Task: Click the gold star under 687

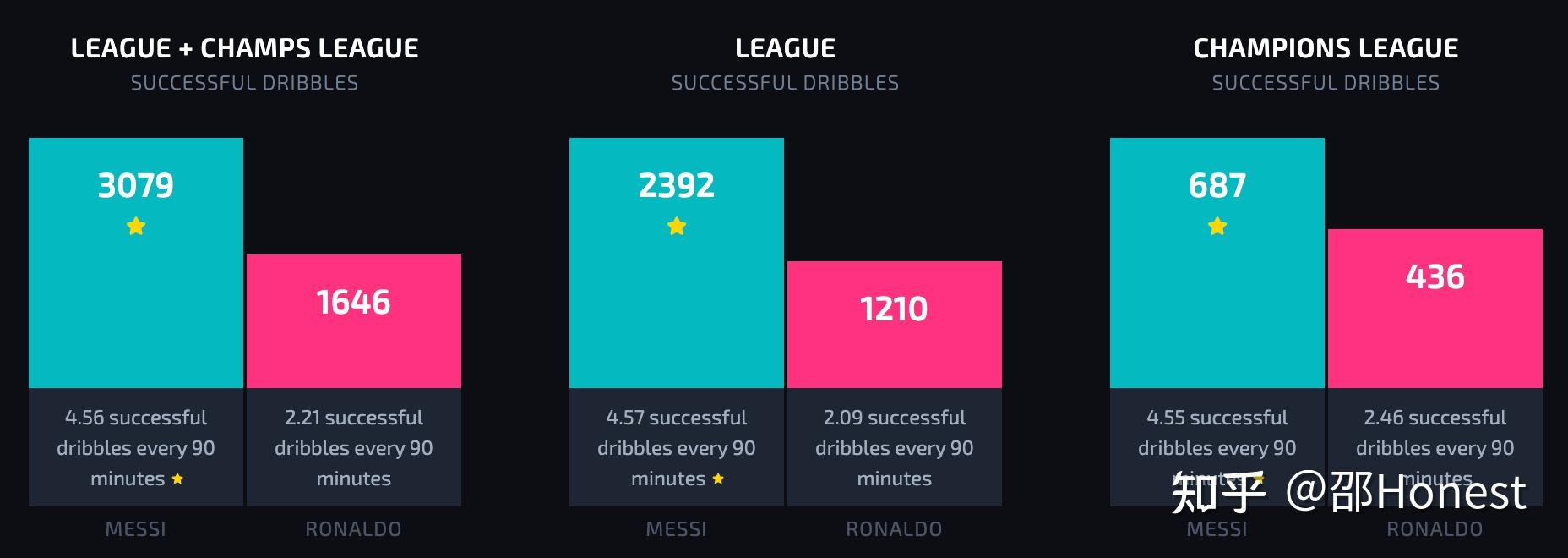Action: point(1217,226)
